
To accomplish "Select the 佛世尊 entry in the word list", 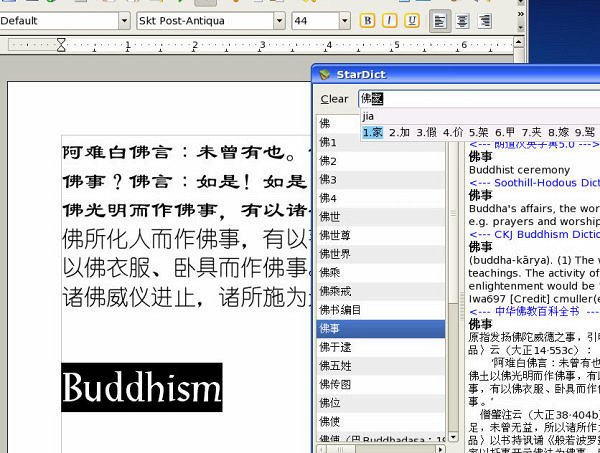I will click(x=381, y=235).
